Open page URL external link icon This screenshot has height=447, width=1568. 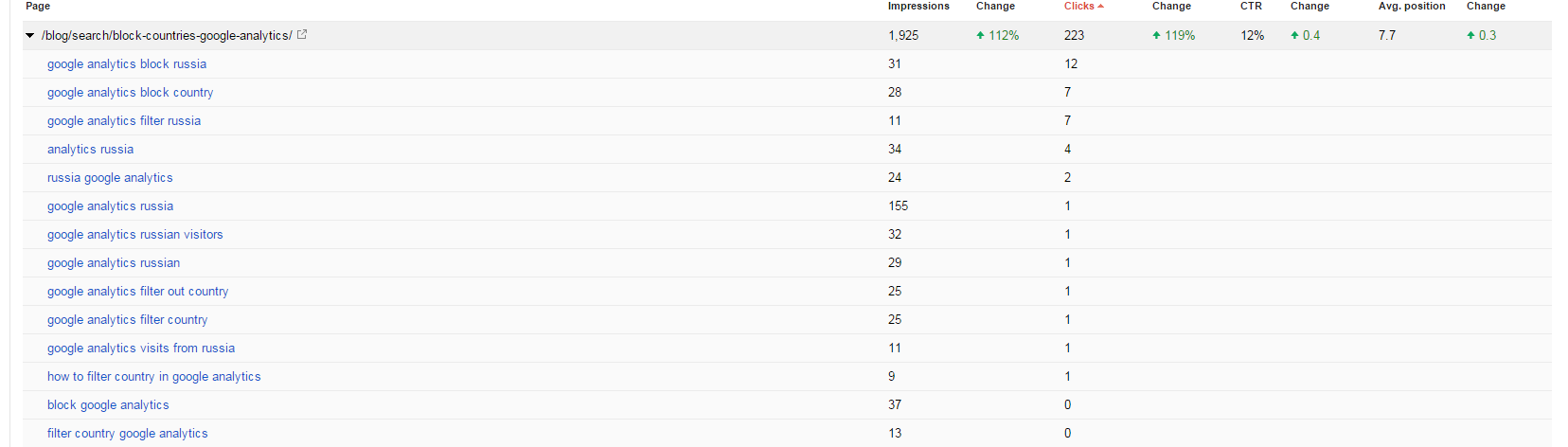(302, 35)
